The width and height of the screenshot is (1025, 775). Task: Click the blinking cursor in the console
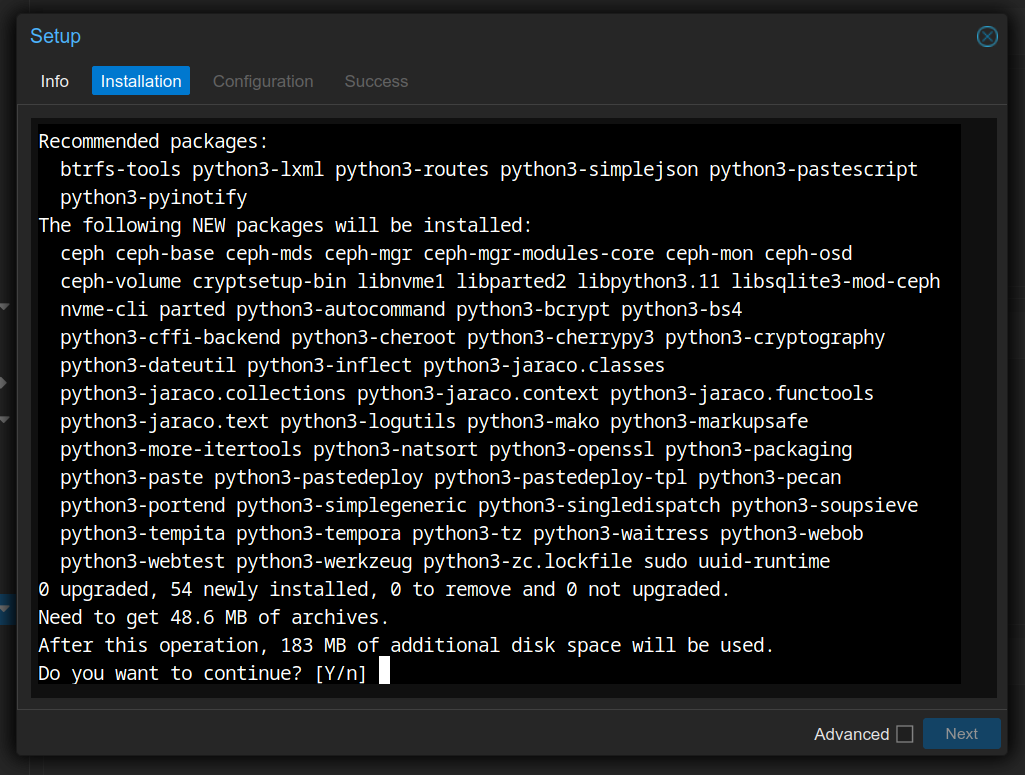coord(383,672)
